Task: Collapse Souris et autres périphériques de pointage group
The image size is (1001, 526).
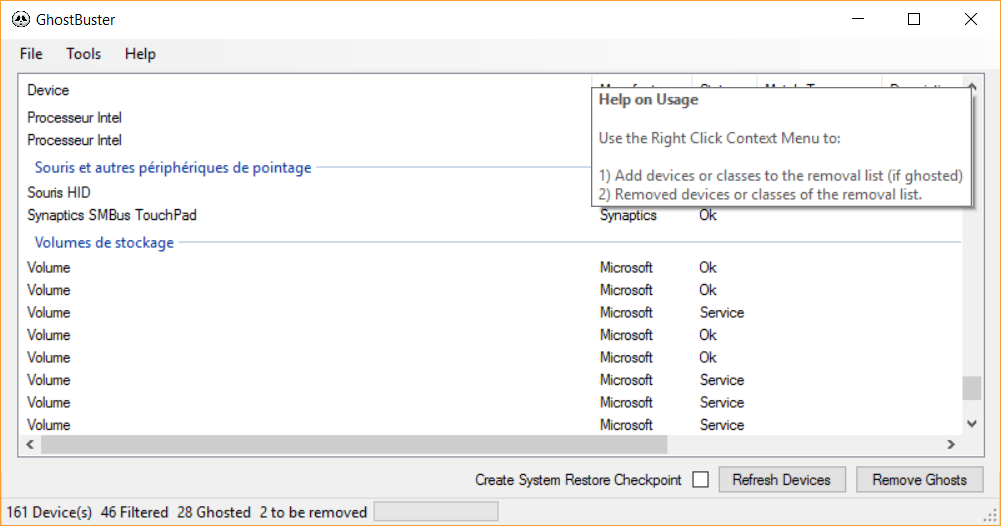Action: [173, 168]
